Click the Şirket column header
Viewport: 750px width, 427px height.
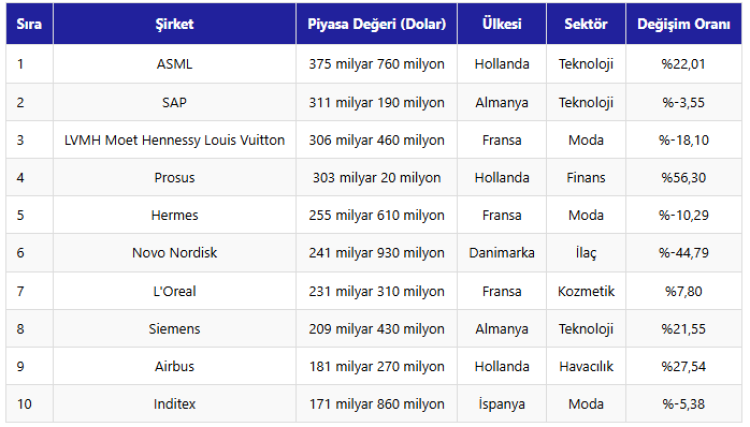175,25
